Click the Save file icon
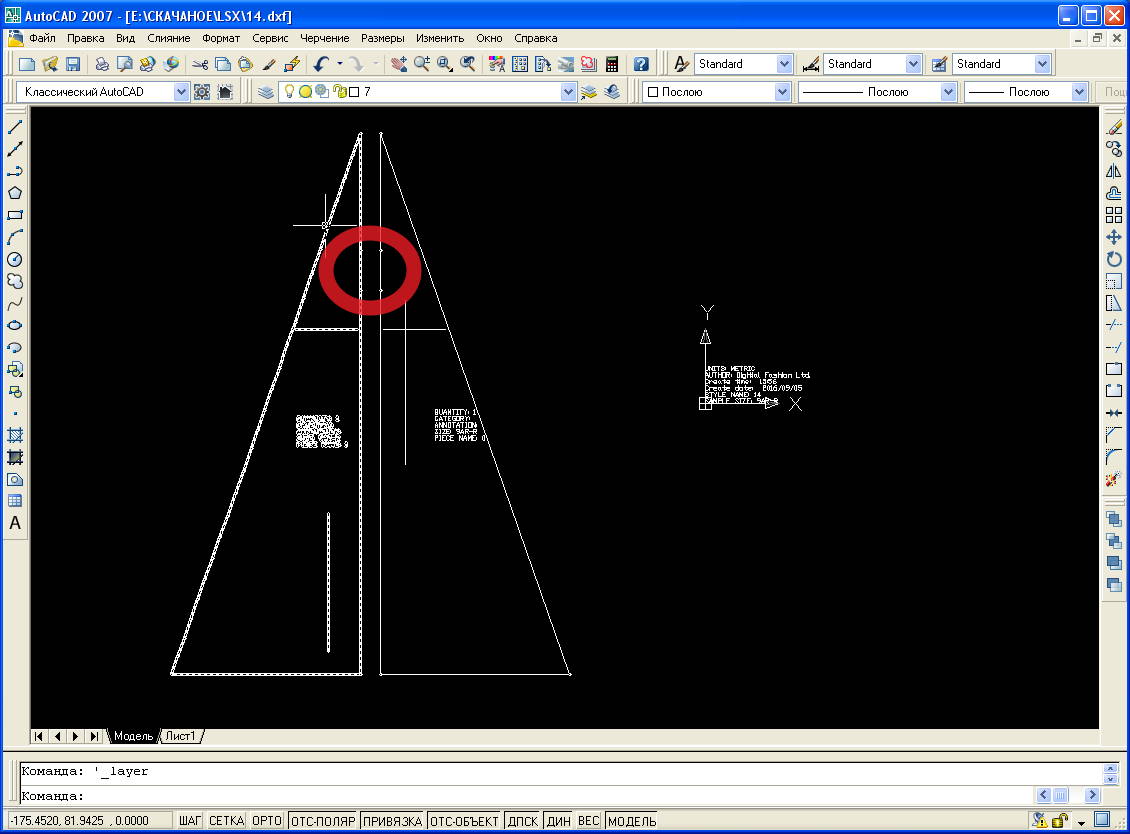Viewport: 1130px width, 834px height. point(73,64)
